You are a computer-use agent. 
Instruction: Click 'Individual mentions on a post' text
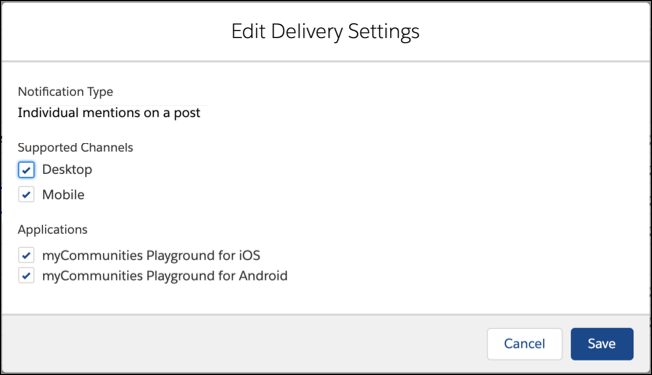[109, 113]
